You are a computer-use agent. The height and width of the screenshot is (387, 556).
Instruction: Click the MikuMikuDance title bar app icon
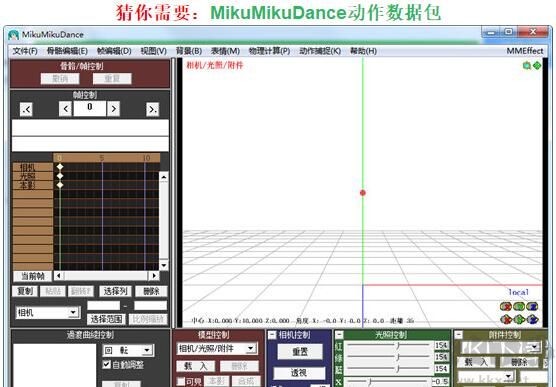[x=13, y=35]
